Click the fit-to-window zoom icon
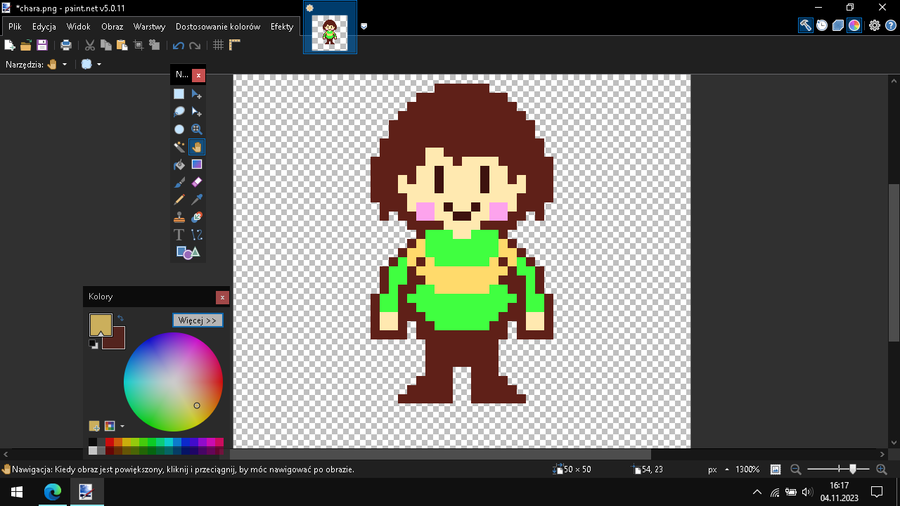This screenshot has height=506, width=900. click(775, 469)
